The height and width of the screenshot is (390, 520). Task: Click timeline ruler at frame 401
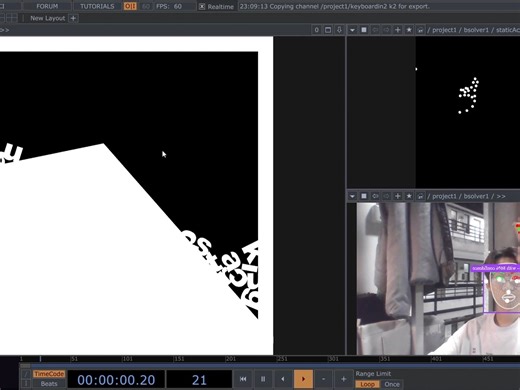coord(436,359)
